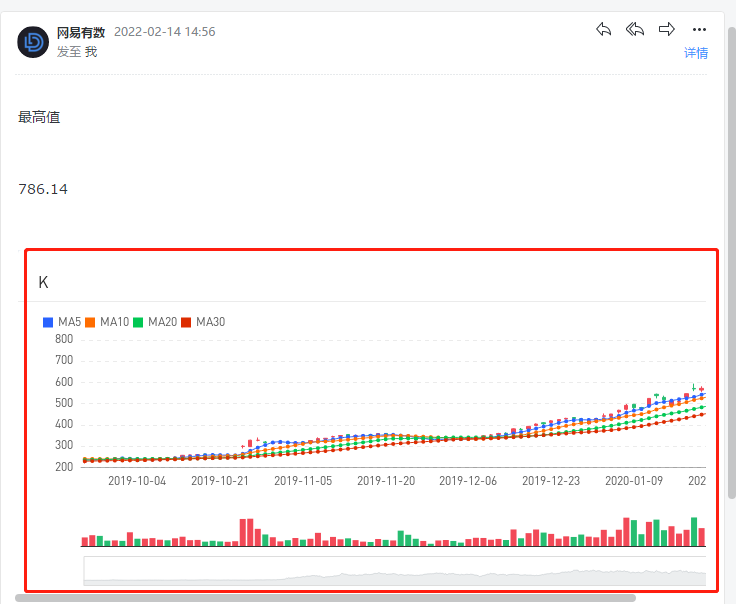Click the red MA30 color square

point(186,322)
